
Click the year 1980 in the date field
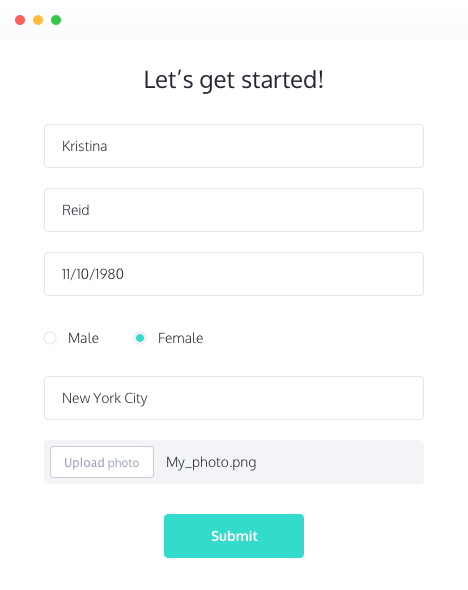(109, 274)
